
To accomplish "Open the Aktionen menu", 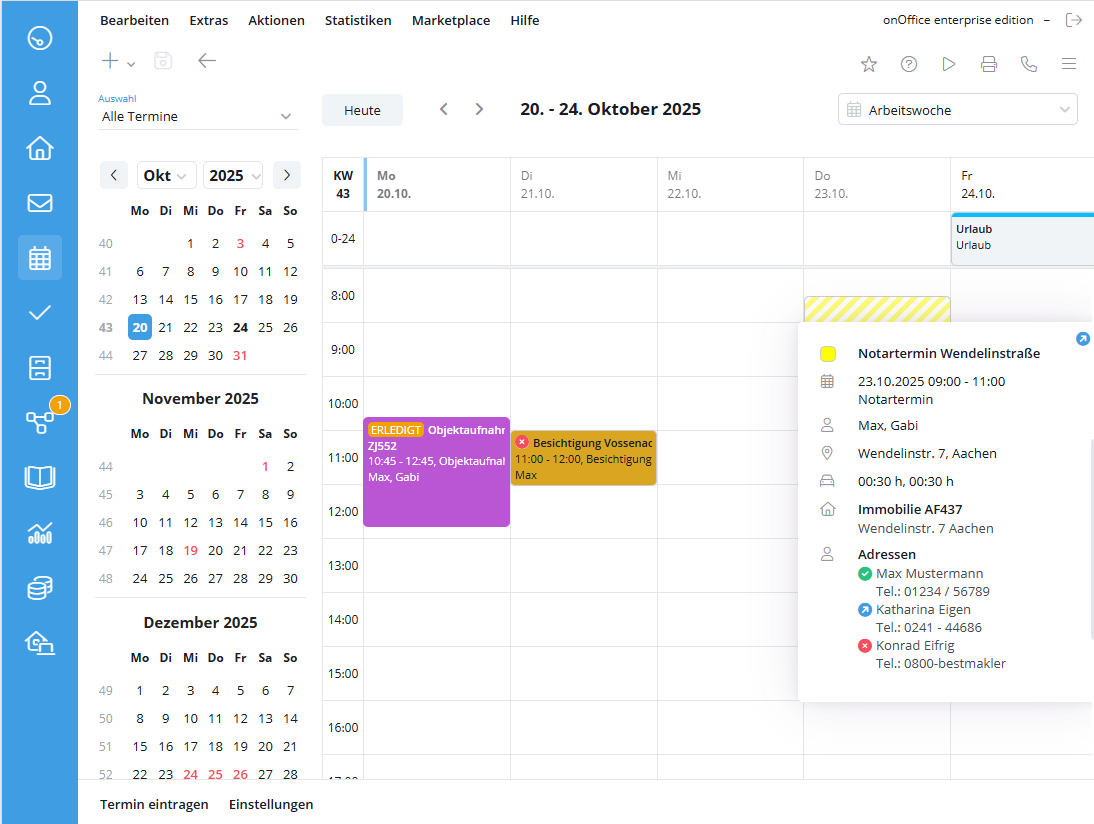I will (x=276, y=19).
